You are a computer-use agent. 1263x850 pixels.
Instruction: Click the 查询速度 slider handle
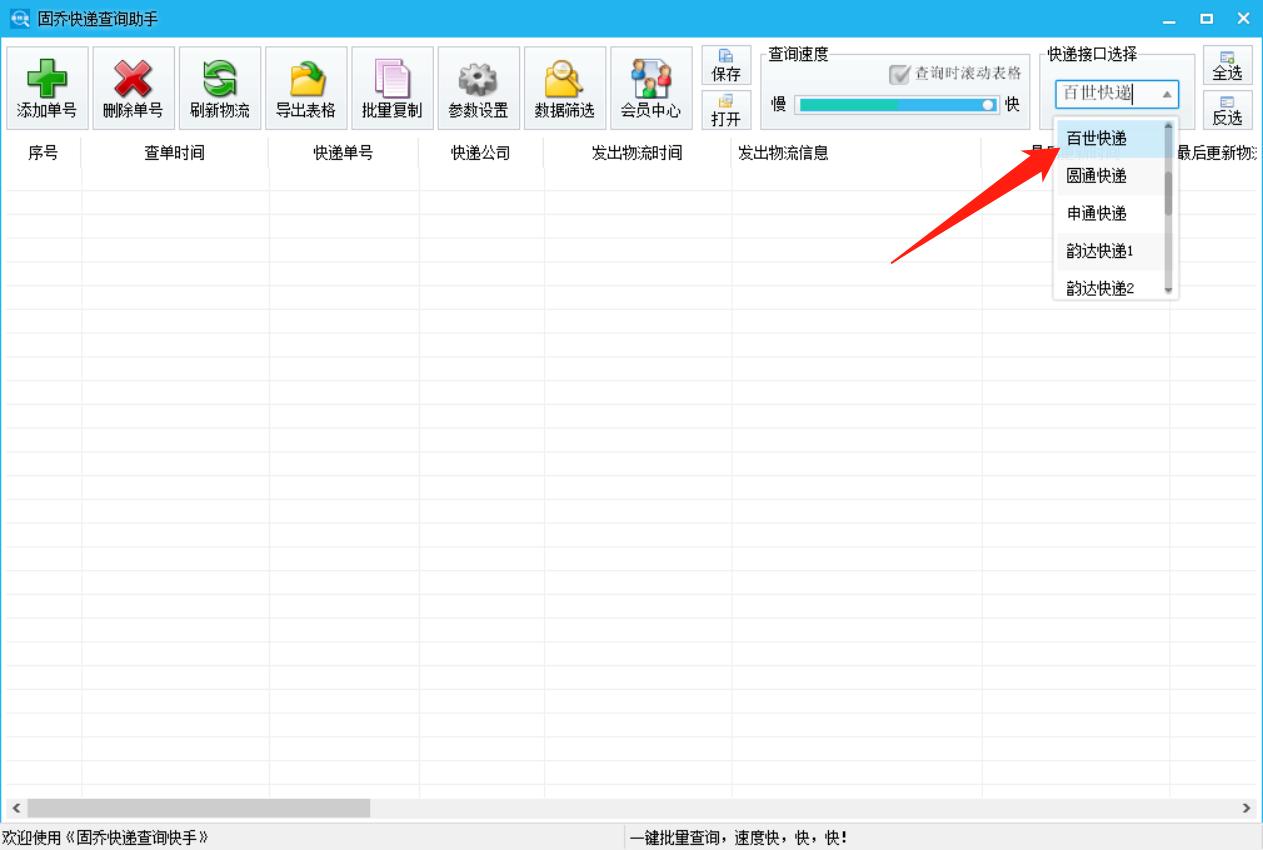point(988,104)
